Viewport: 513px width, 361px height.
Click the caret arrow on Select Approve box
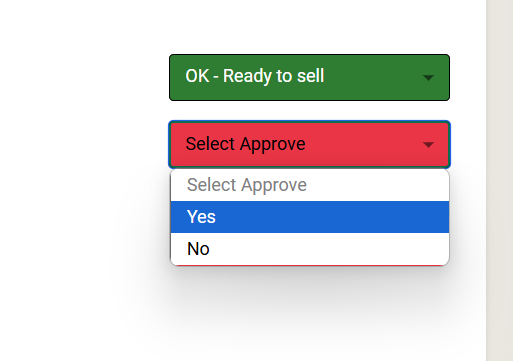[428, 145]
